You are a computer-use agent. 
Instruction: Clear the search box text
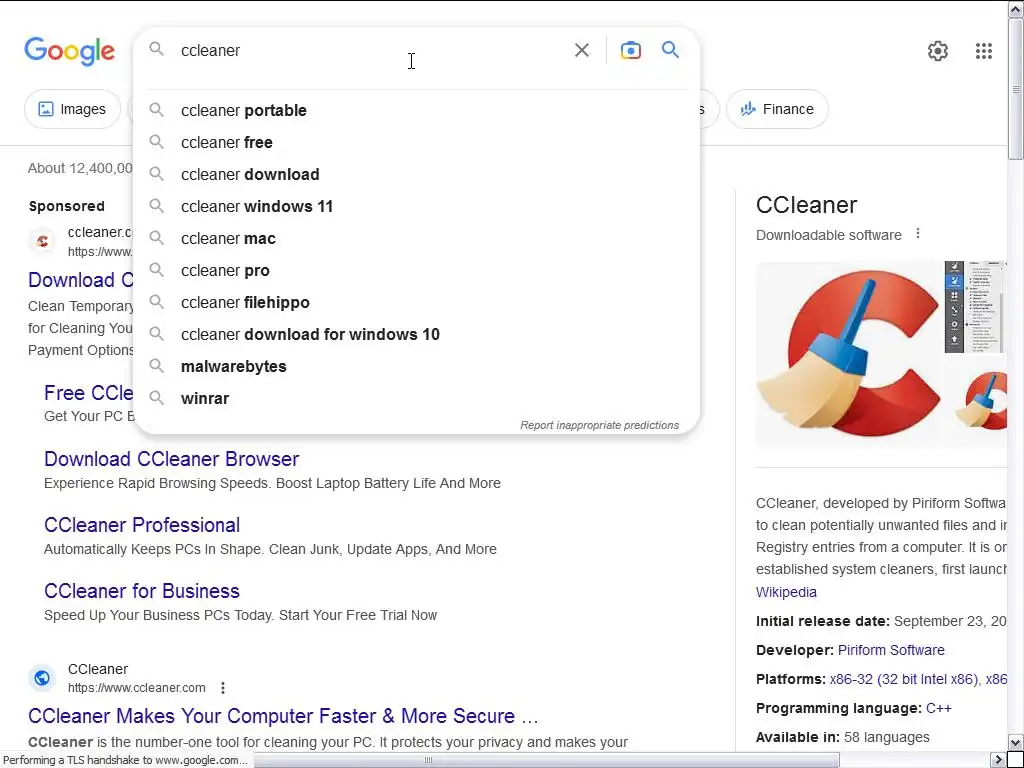pyautogui.click(x=582, y=50)
